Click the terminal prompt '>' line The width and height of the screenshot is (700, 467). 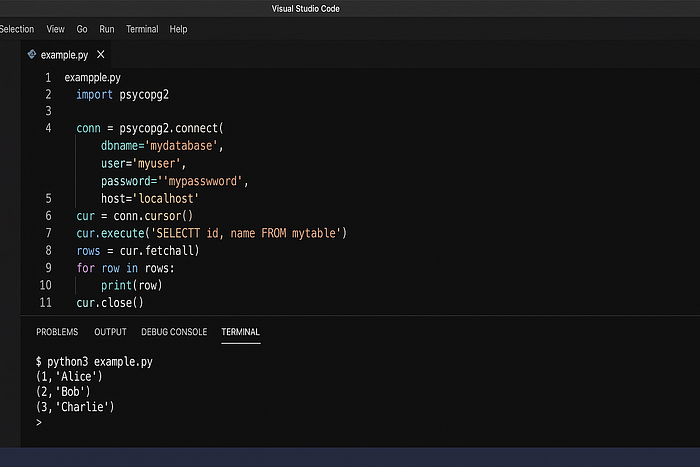[x=39, y=422]
